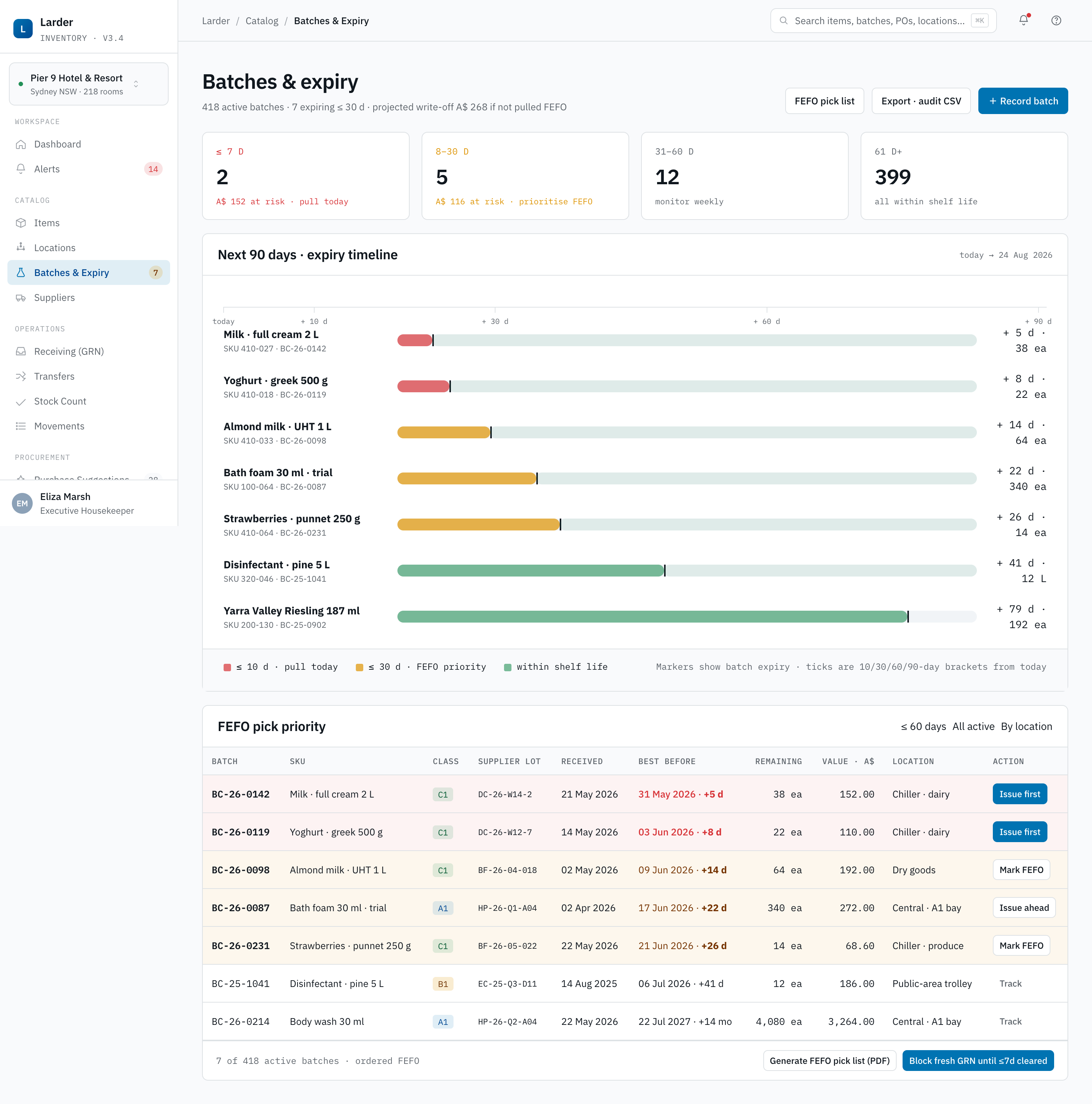Click supplier lot DC-26-W14-2
Image resolution: width=1092 pixels, height=1104 pixels.
click(505, 794)
